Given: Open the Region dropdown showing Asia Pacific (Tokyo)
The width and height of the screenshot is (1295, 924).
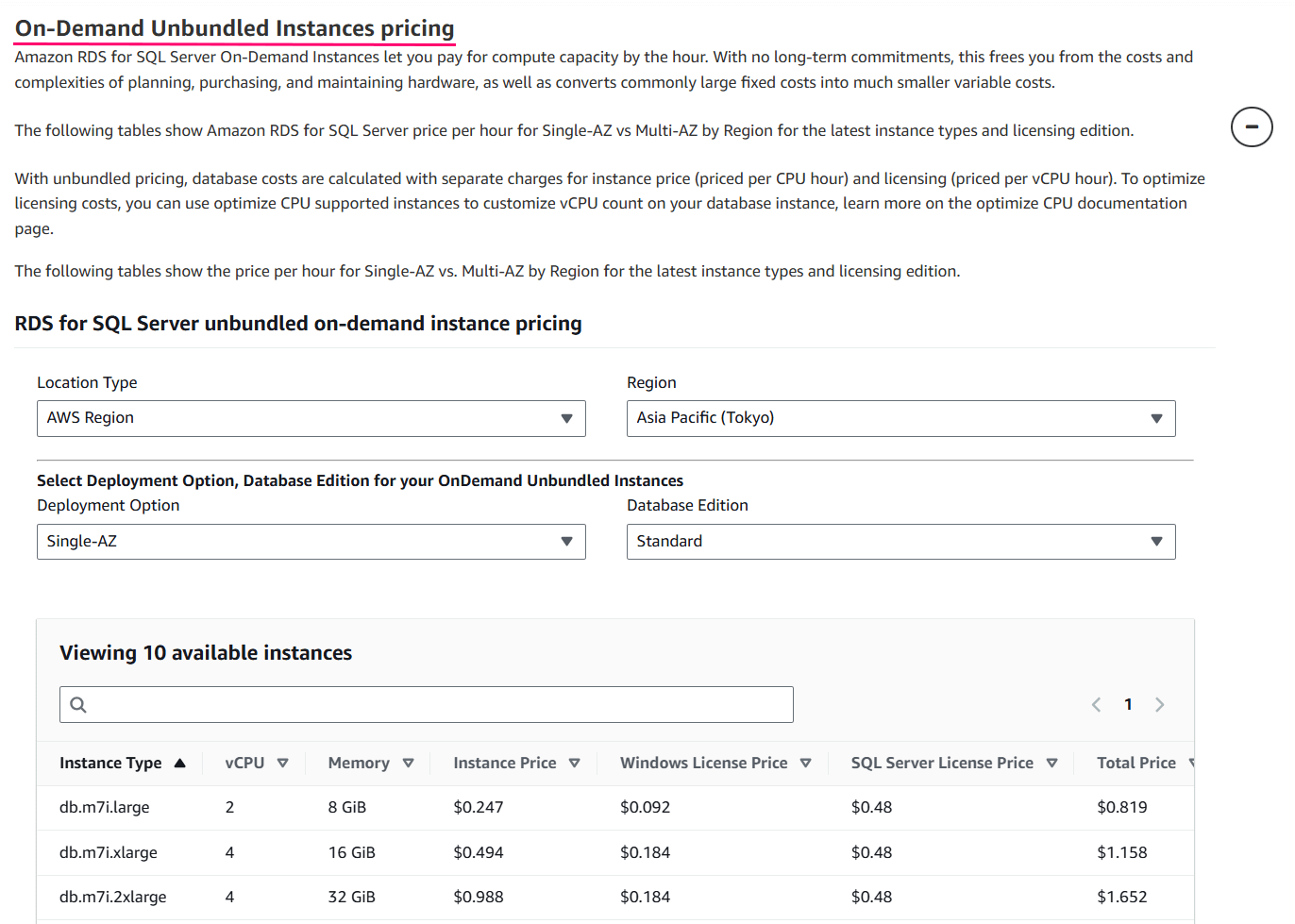Looking at the screenshot, I should point(900,418).
